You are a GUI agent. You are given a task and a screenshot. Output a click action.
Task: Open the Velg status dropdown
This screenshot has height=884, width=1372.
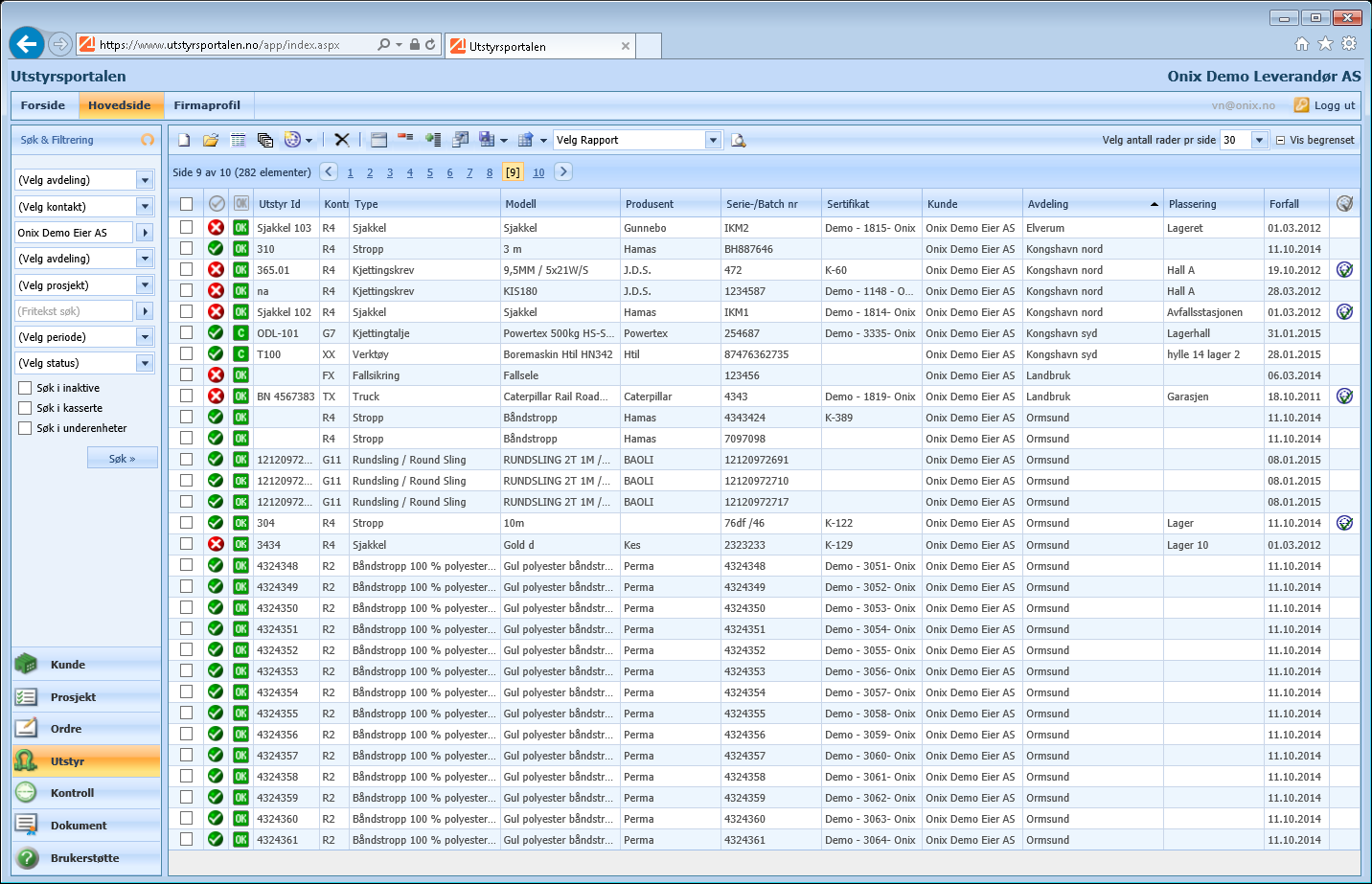pos(145,363)
